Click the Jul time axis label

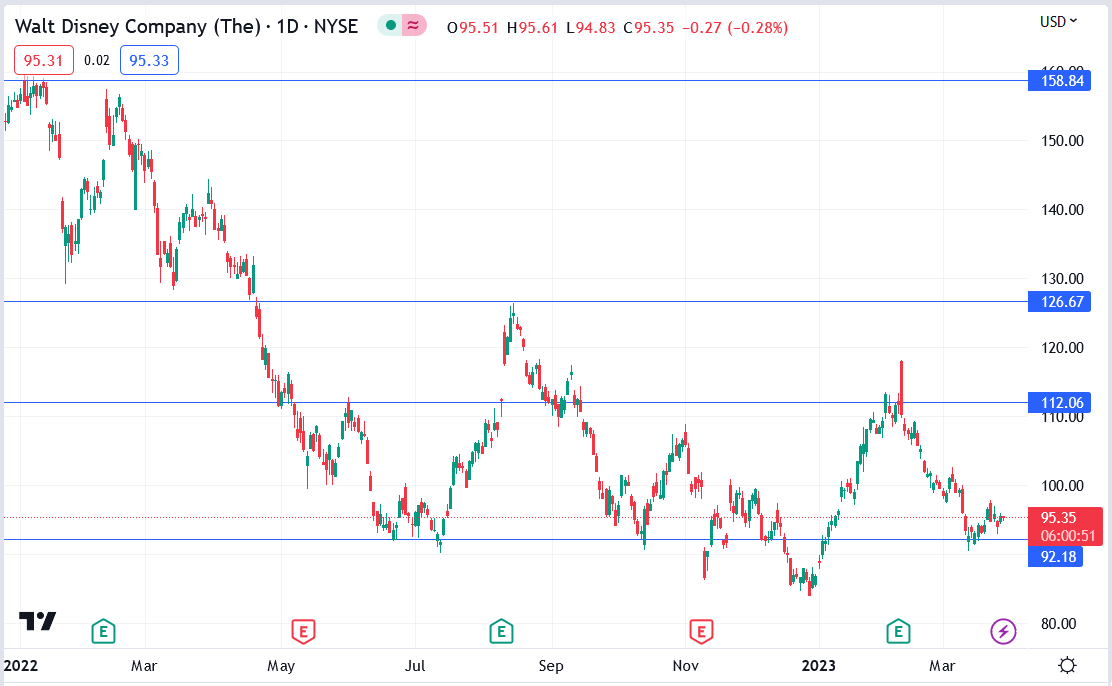pos(415,665)
